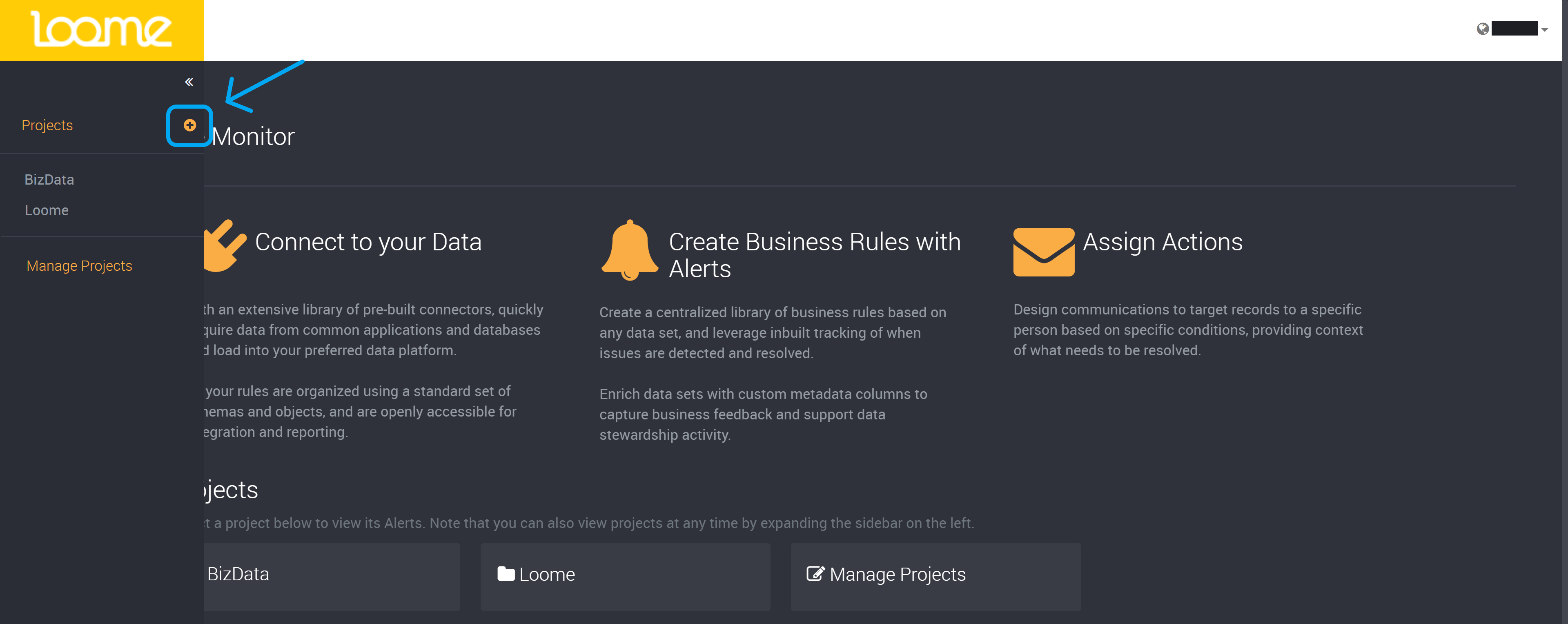The width and height of the screenshot is (1568, 624).
Task: Open the user account dropdown arrow
Action: point(1544,29)
